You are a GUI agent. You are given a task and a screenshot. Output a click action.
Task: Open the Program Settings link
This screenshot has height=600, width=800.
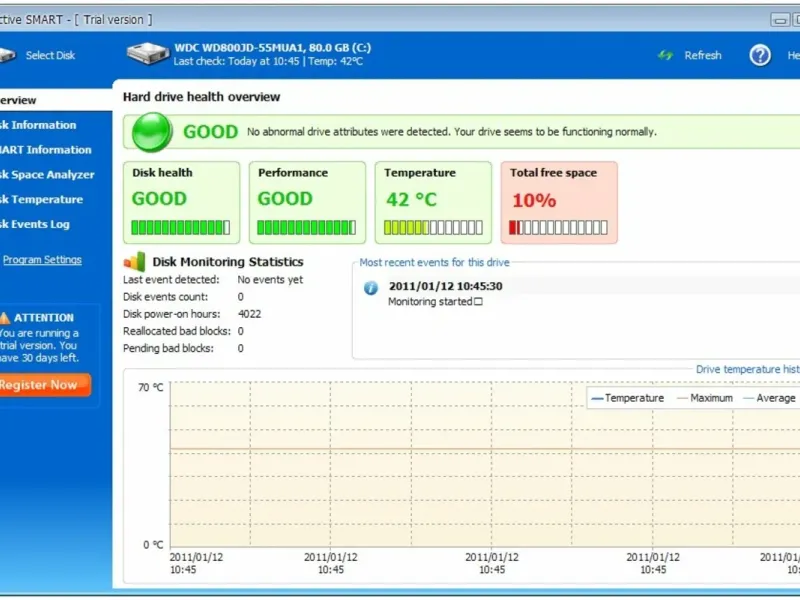42,260
